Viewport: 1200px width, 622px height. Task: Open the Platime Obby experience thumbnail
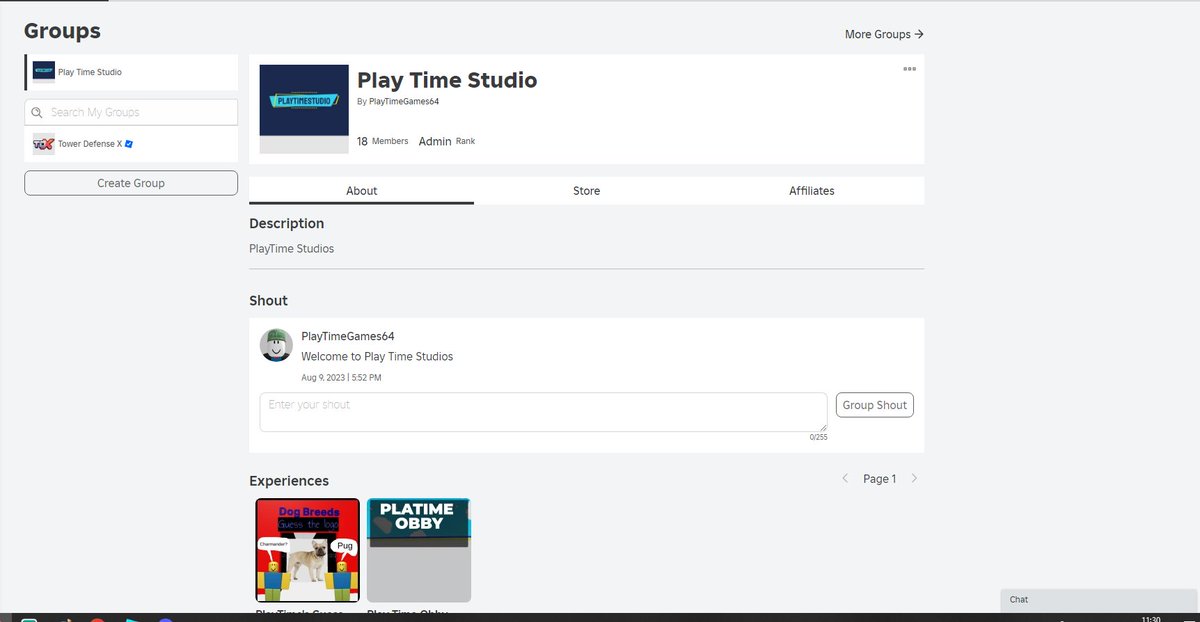(419, 550)
